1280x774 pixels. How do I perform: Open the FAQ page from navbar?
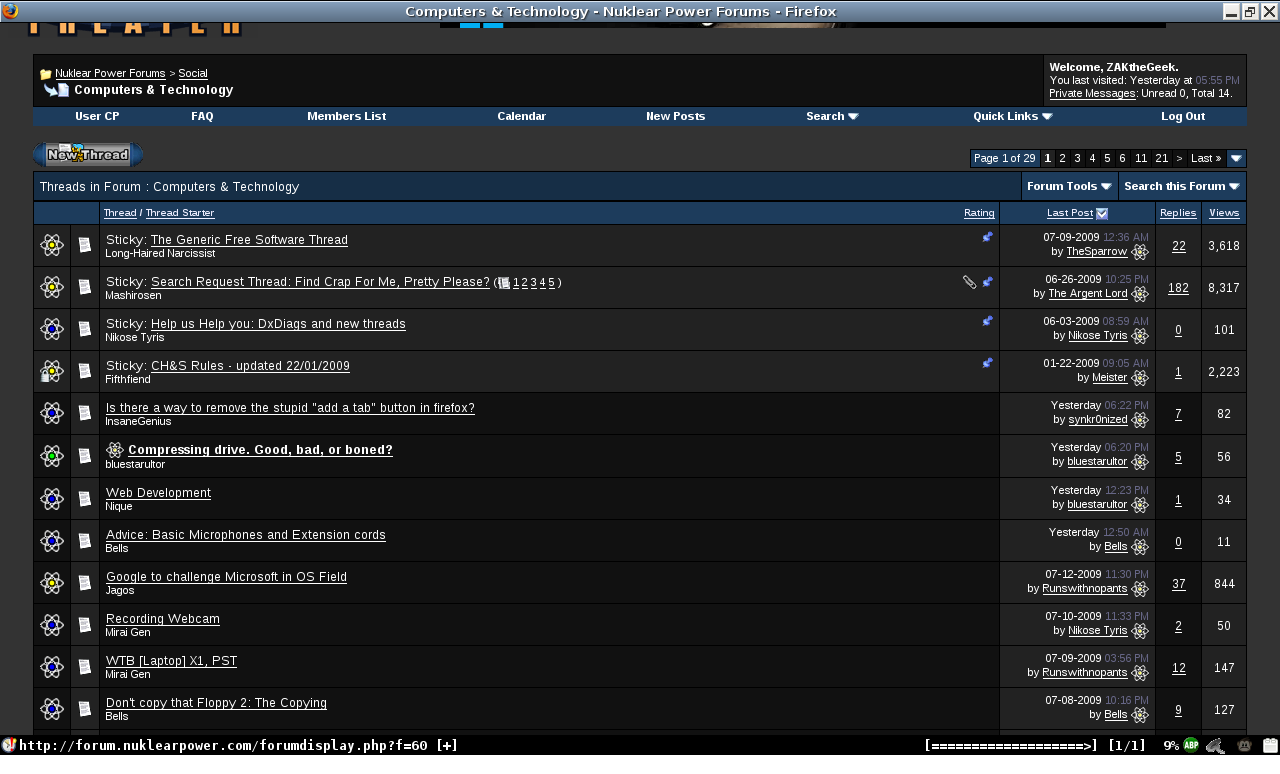click(x=202, y=116)
